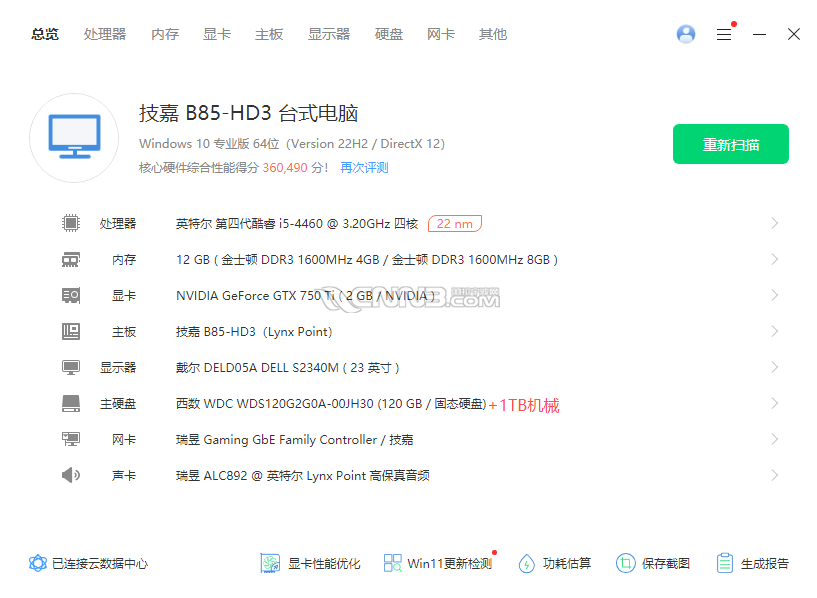Click the processor chip icon
817x598 pixels.
[71, 223]
